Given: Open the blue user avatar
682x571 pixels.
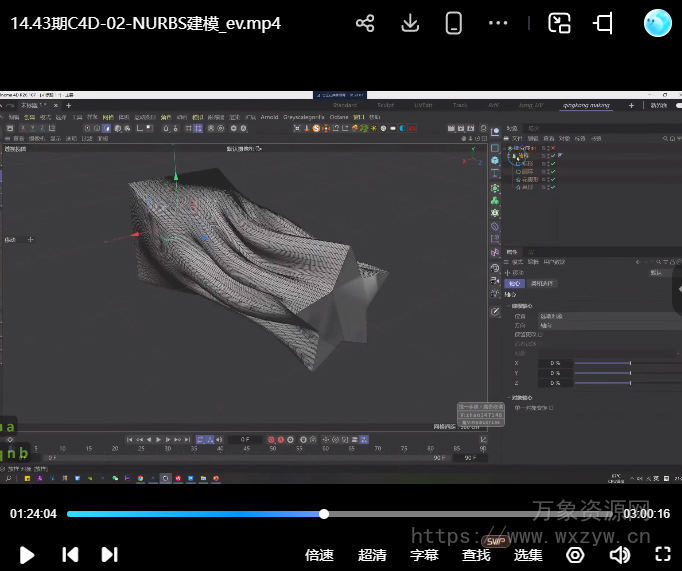Looking at the screenshot, I should [657, 23].
